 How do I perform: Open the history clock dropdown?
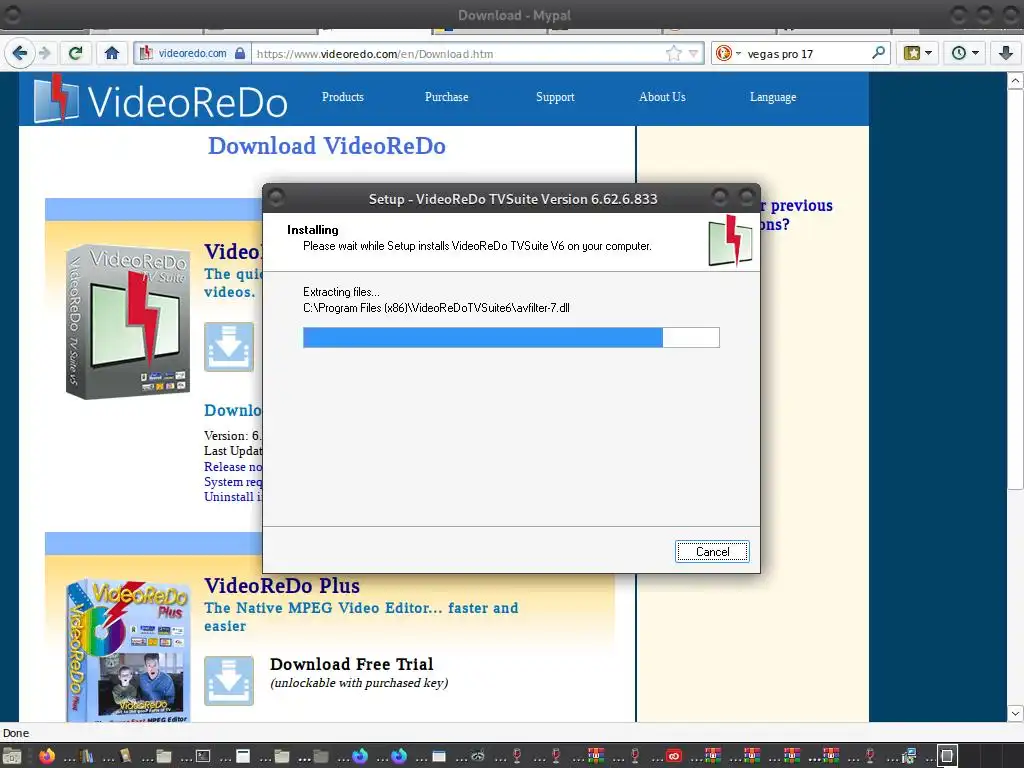[x=965, y=53]
